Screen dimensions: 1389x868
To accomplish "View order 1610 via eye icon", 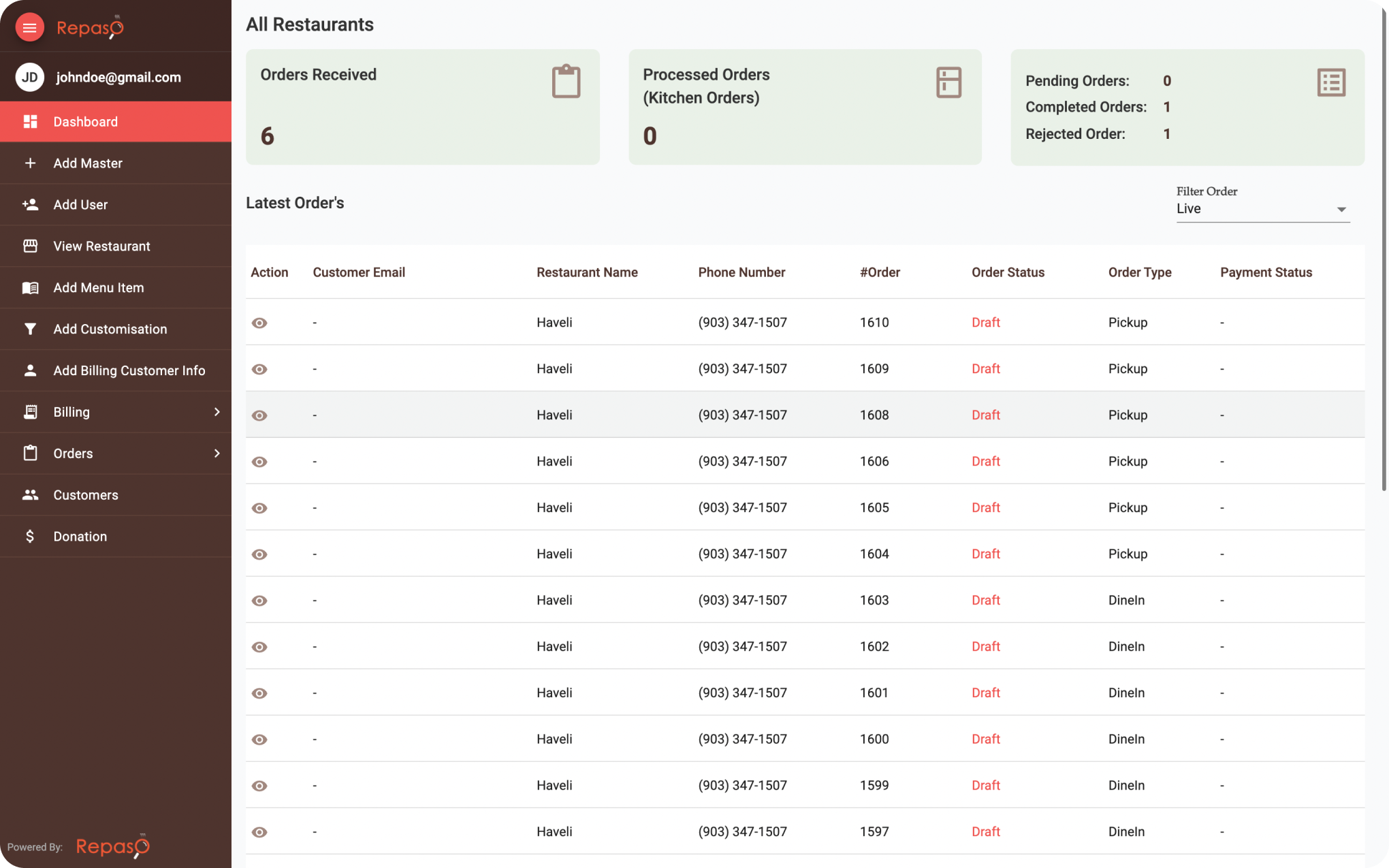I will tap(259, 323).
